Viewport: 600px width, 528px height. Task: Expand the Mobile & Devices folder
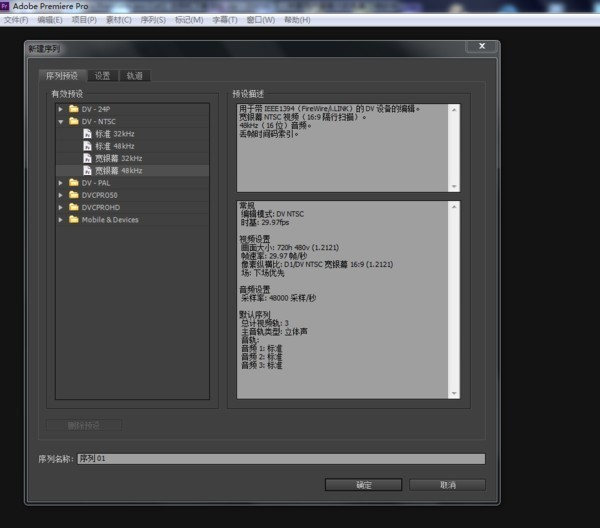click(x=60, y=220)
